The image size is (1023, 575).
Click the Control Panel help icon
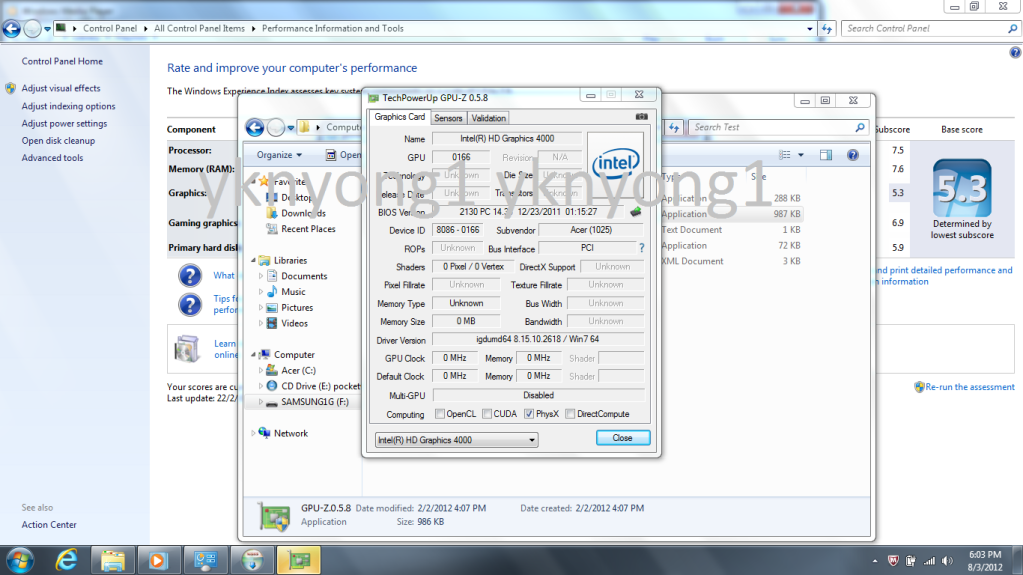pos(1015,53)
